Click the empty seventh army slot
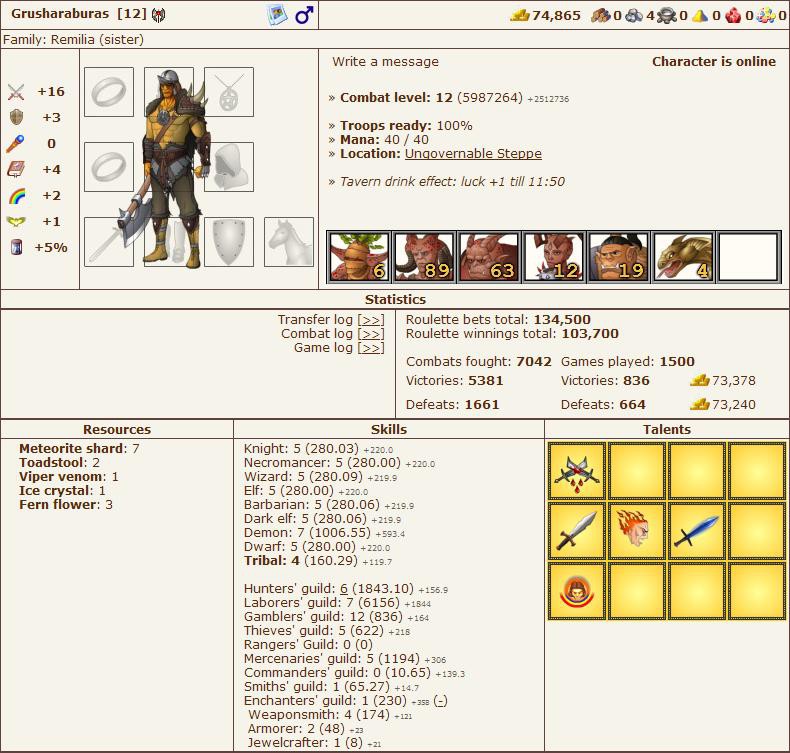The width and height of the screenshot is (790, 753). pyautogui.click(x=749, y=257)
